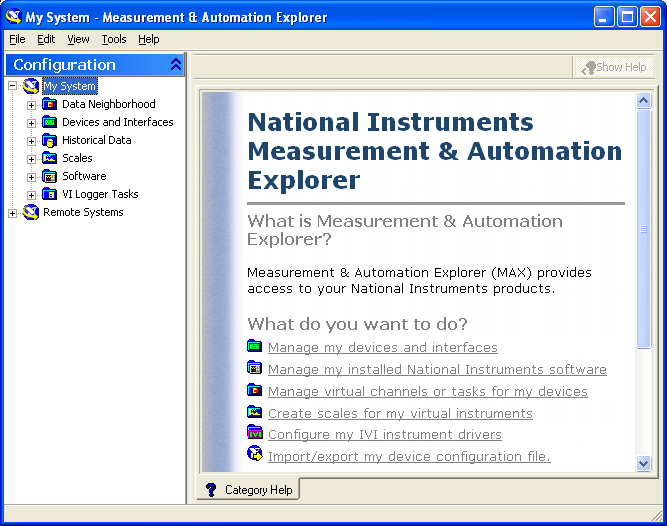Open Create scales for my virtual instruments

[x=400, y=413]
